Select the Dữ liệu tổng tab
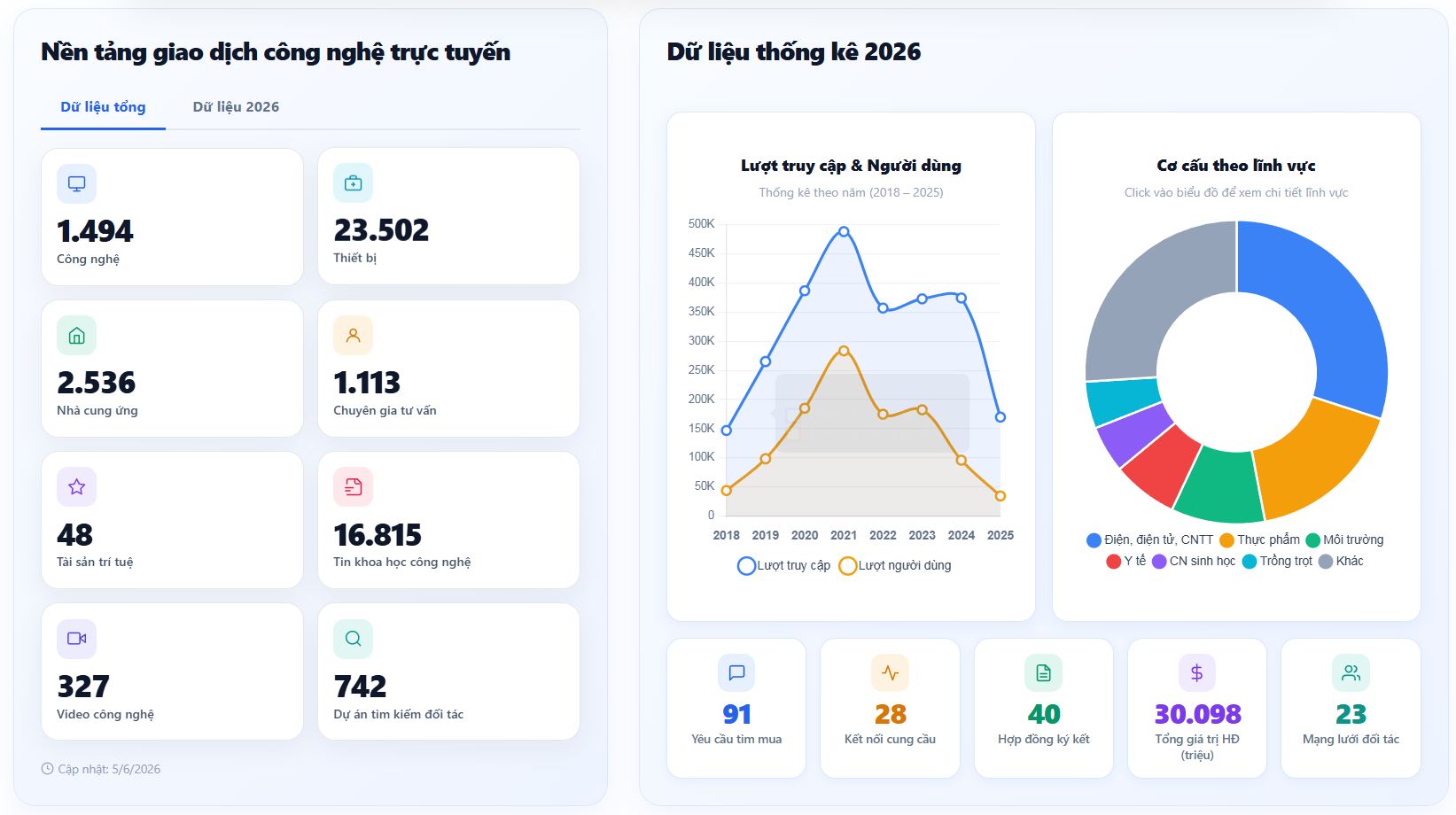 coord(103,107)
